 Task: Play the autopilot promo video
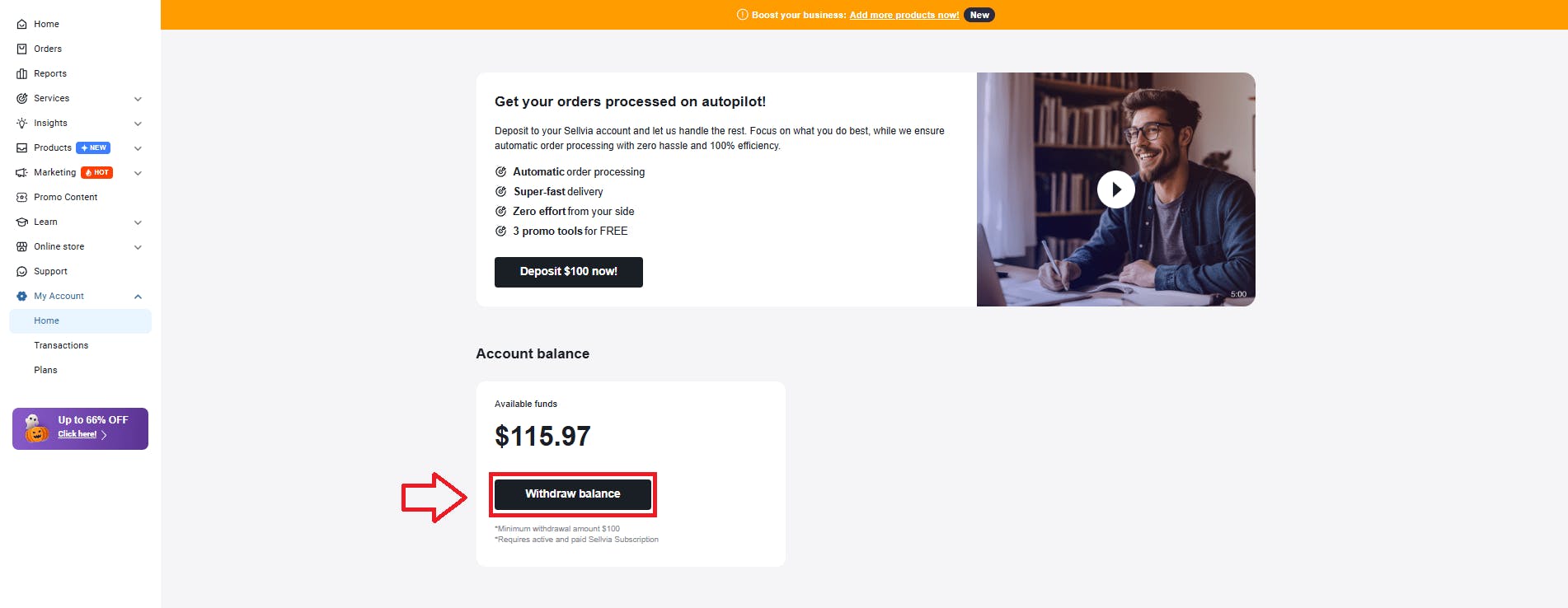[1115, 189]
